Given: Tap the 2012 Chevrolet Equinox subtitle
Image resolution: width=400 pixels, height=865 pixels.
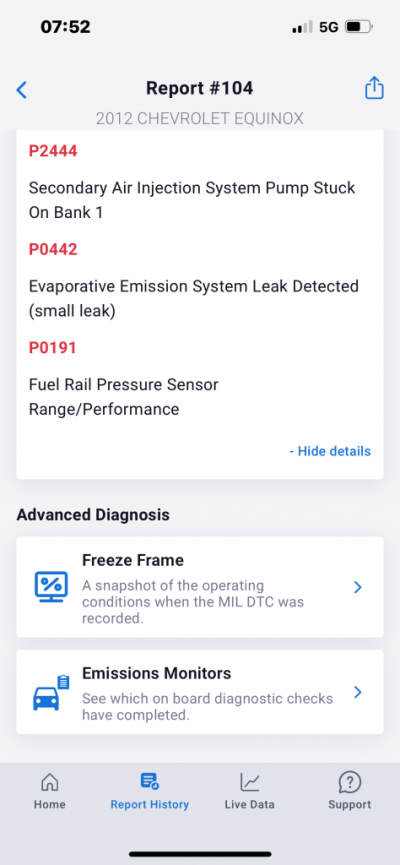Looking at the screenshot, I should [200, 119].
